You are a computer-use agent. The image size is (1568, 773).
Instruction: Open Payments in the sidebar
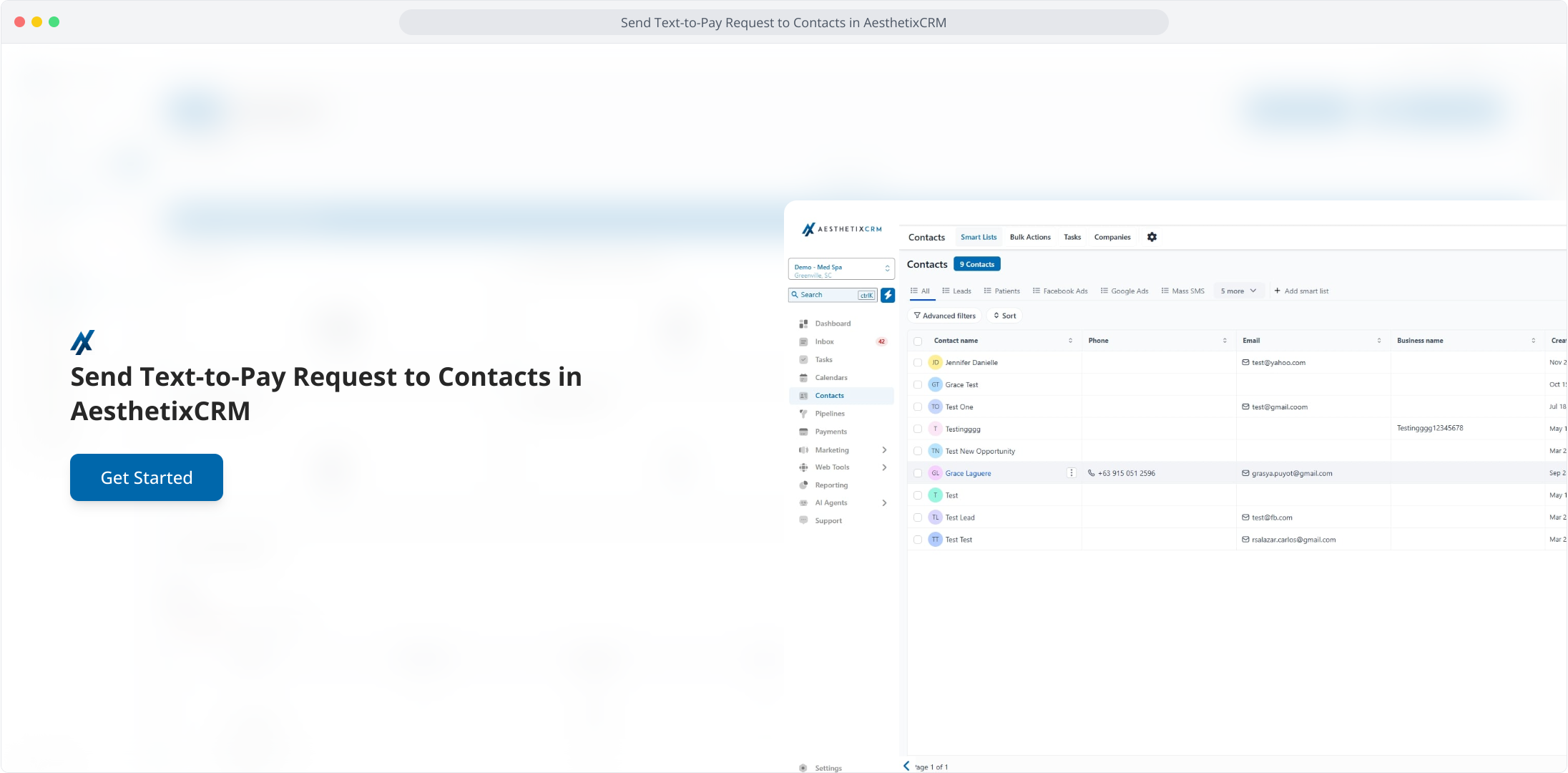click(x=830, y=432)
